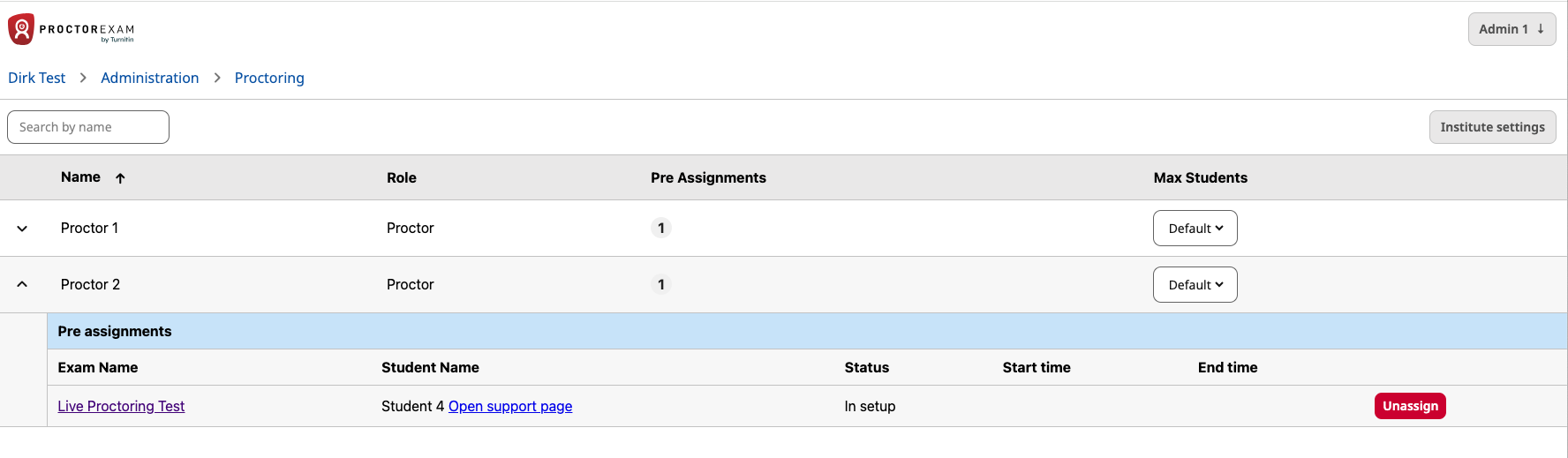Click the ProctorExam logo icon
Screen dimensions: 1568x458
[21, 29]
